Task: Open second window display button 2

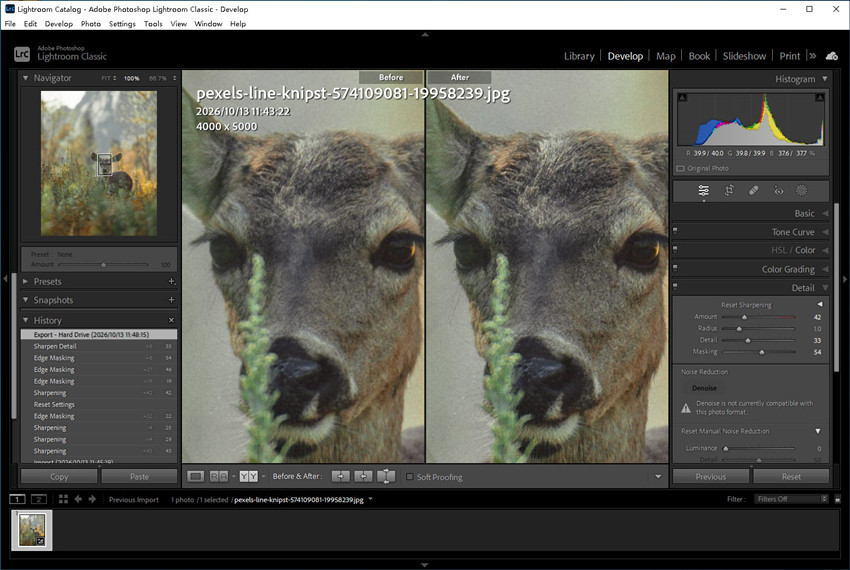Action: [38, 499]
